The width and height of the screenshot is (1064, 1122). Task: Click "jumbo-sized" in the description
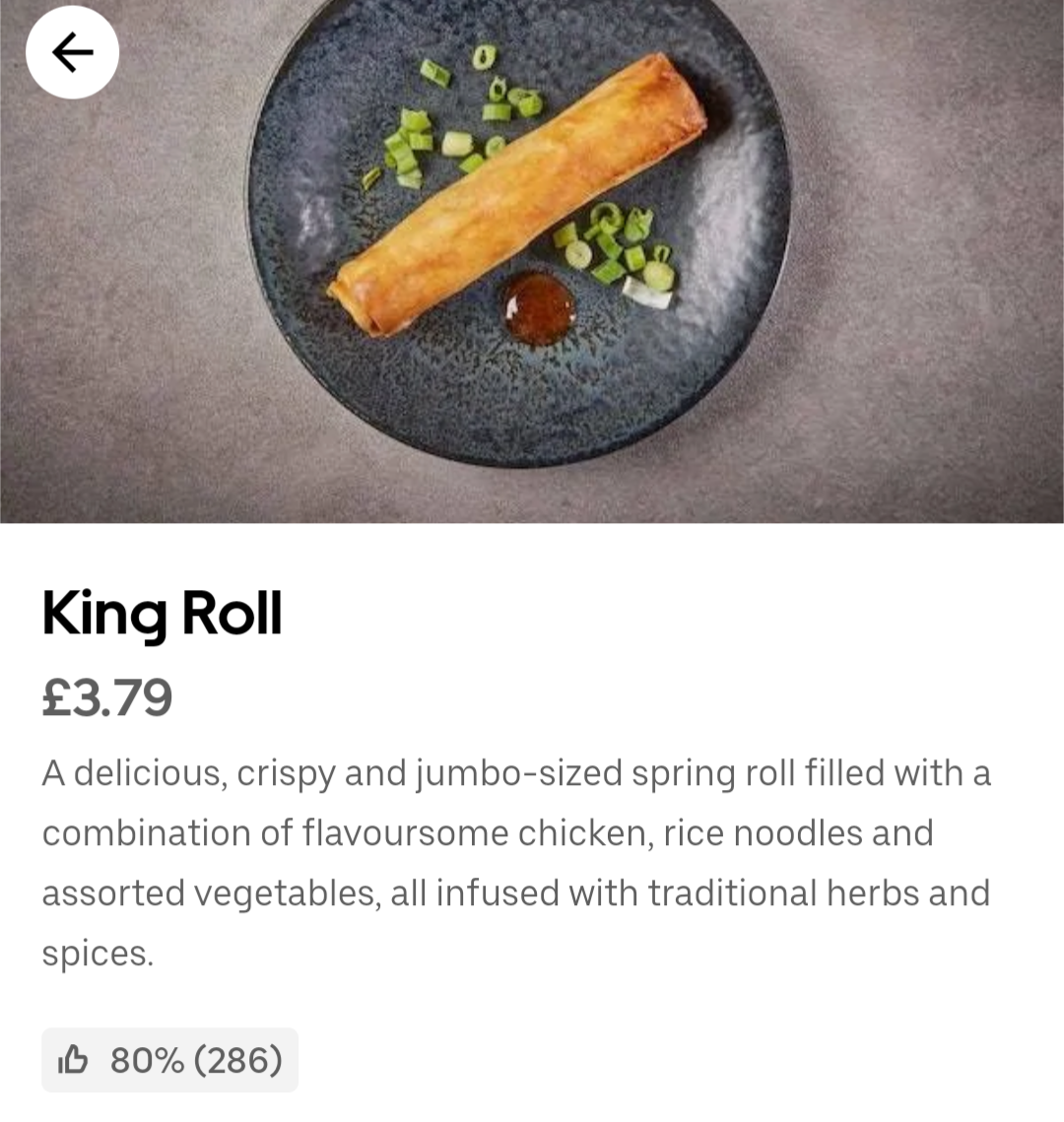click(518, 774)
